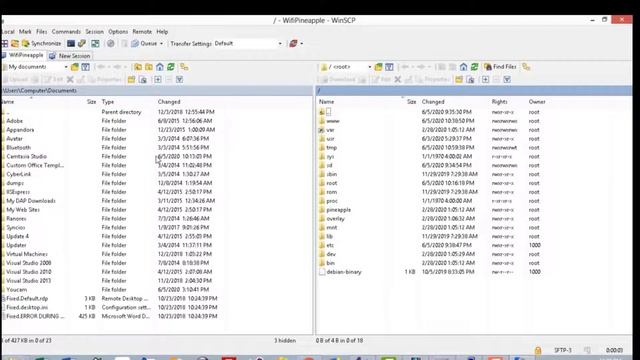The width and height of the screenshot is (640, 360).
Task: Click the new file icon in local panel
Action: pyautogui.click(x=143, y=80)
